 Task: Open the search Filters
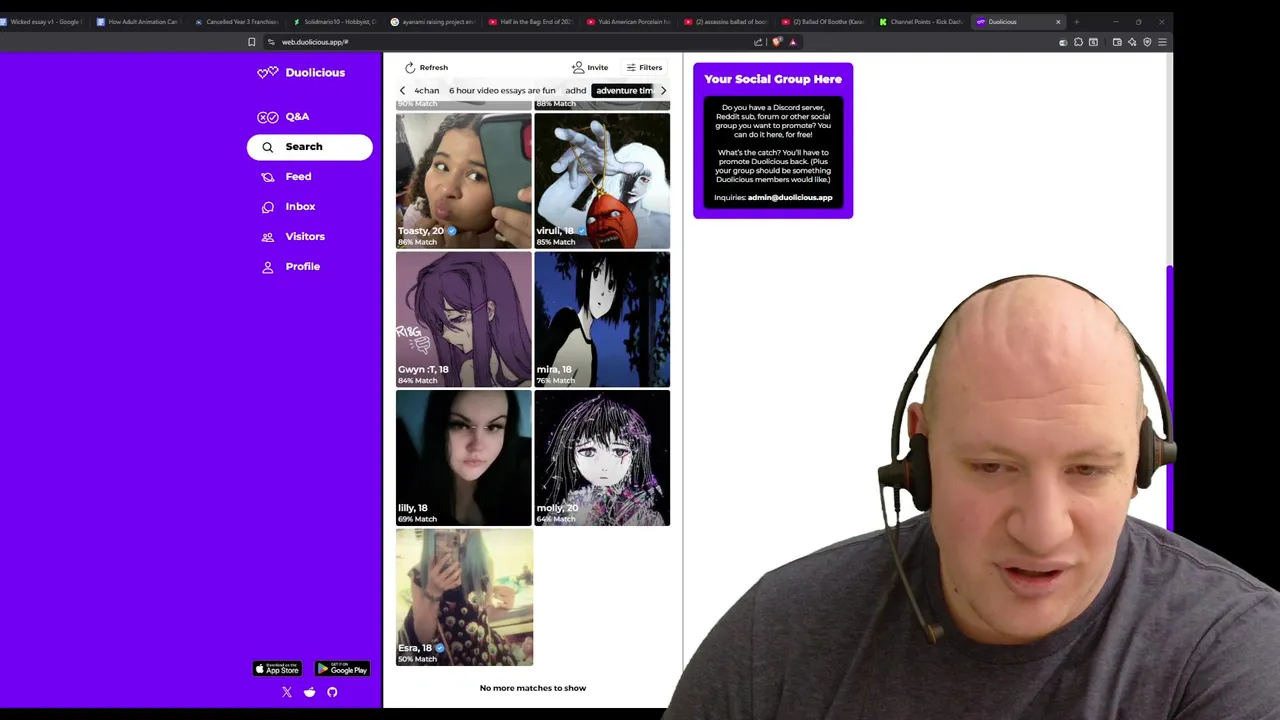[644, 67]
